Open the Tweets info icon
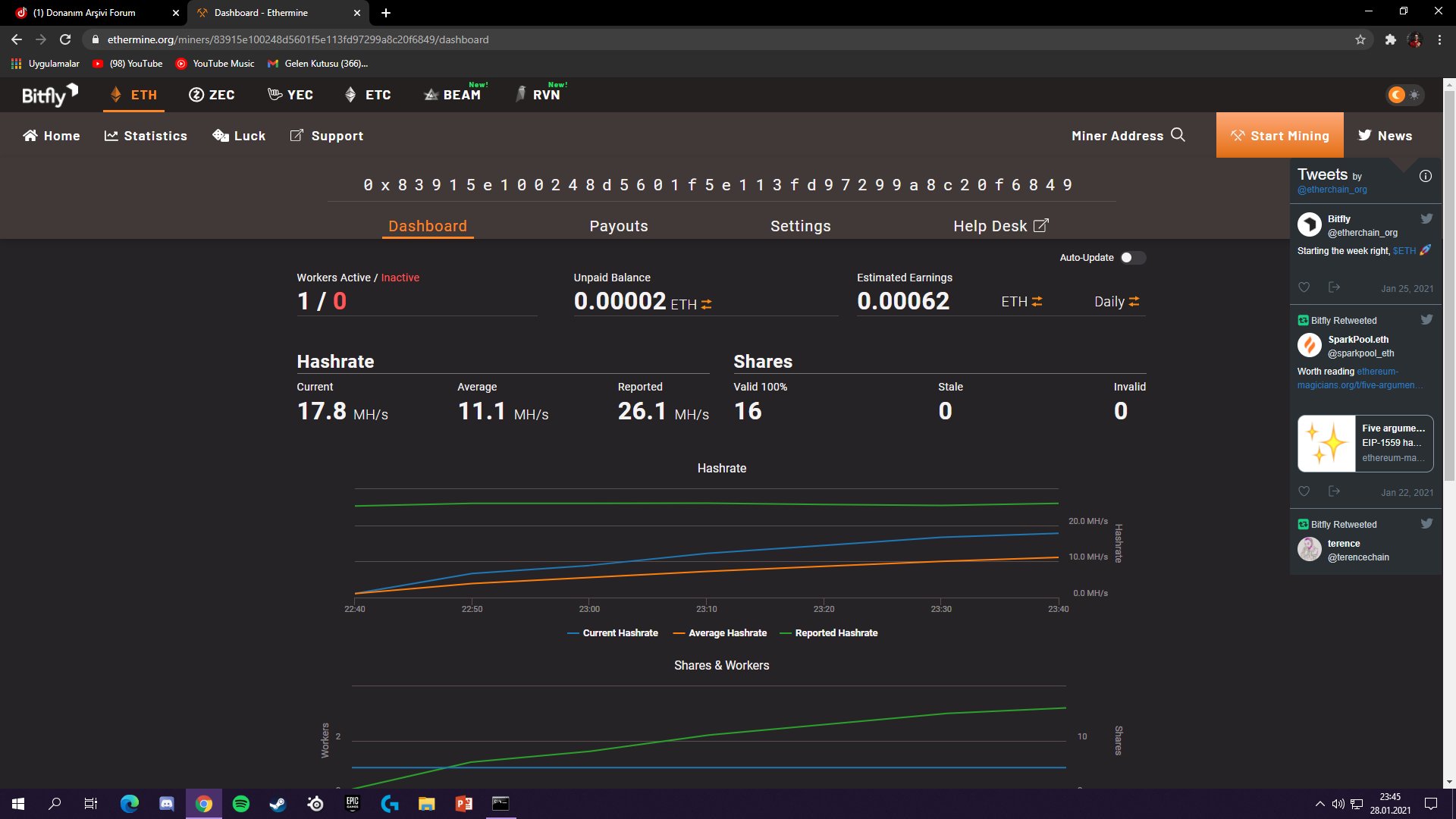The image size is (1456, 819). click(x=1426, y=176)
